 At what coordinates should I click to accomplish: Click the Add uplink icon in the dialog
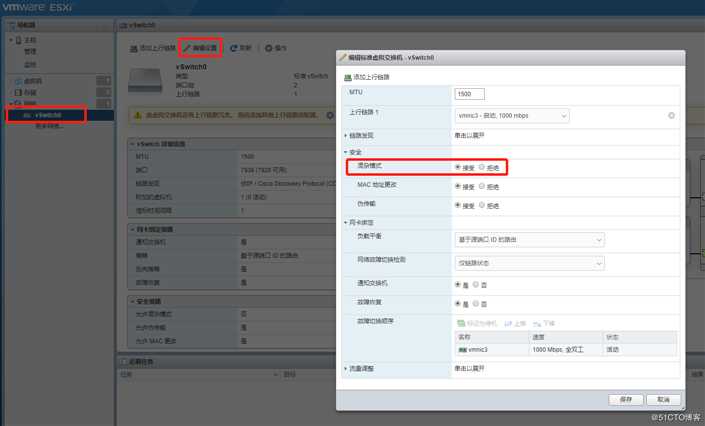tap(348, 77)
